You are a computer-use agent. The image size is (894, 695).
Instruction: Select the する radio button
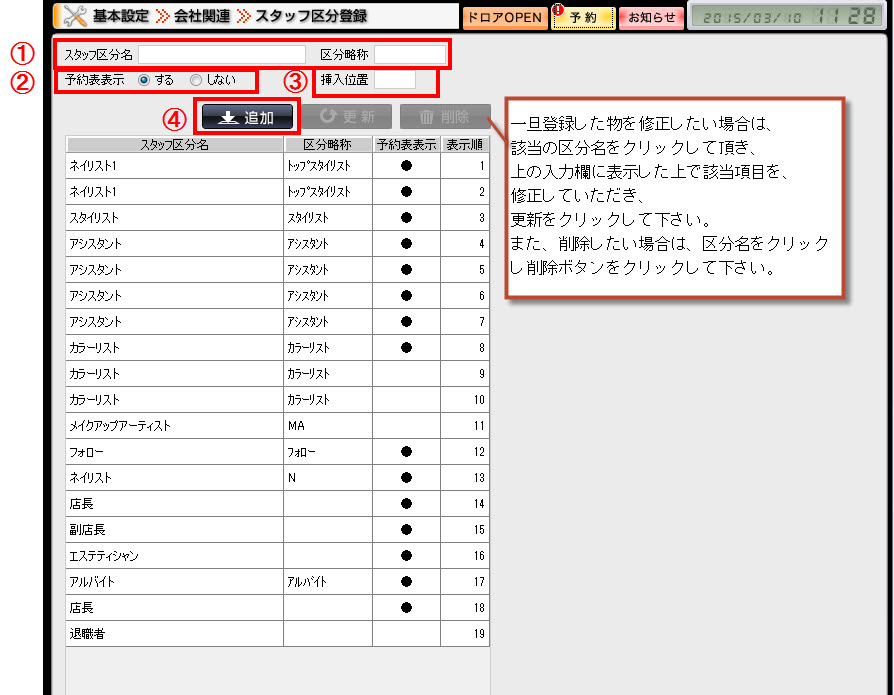(145, 80)
